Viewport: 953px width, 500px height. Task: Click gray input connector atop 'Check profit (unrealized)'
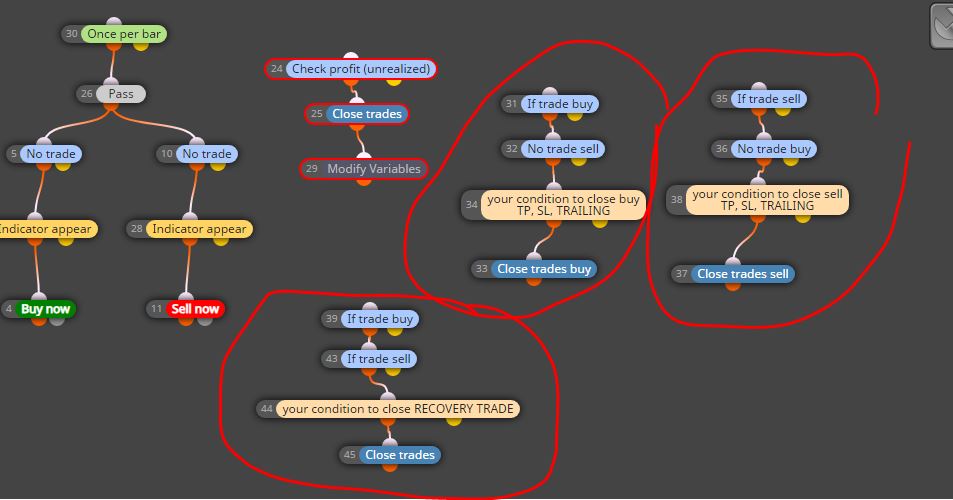(351, 57)
